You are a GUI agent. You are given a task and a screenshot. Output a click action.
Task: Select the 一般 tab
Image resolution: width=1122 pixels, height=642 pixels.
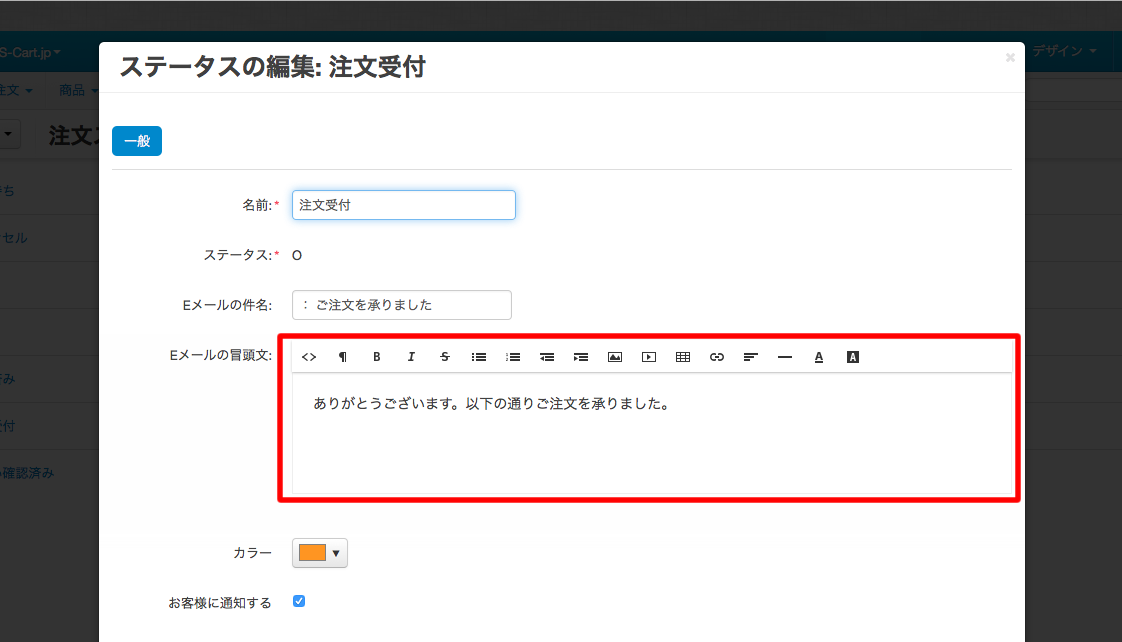[x=137, y=141]
